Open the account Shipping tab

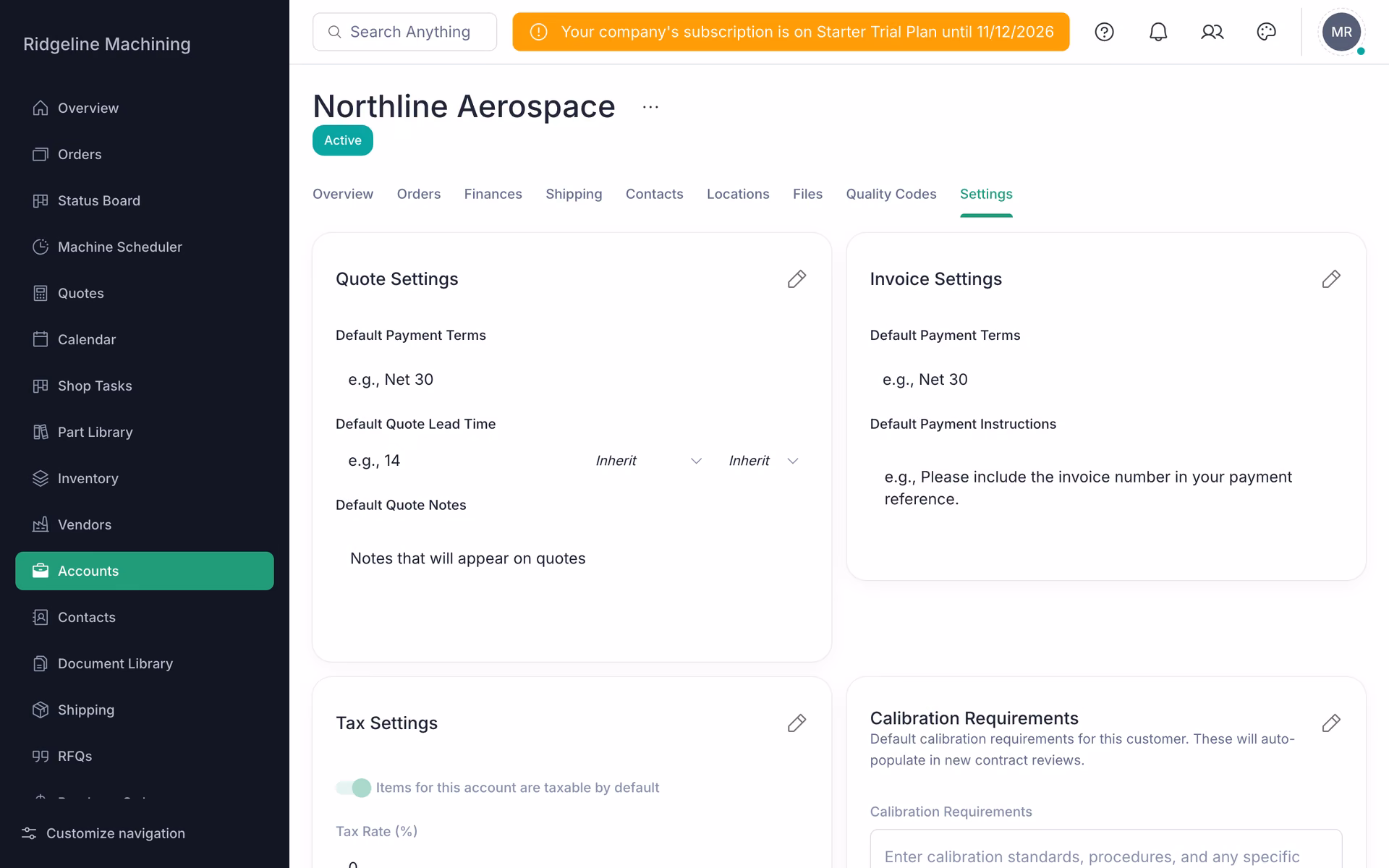574,194
